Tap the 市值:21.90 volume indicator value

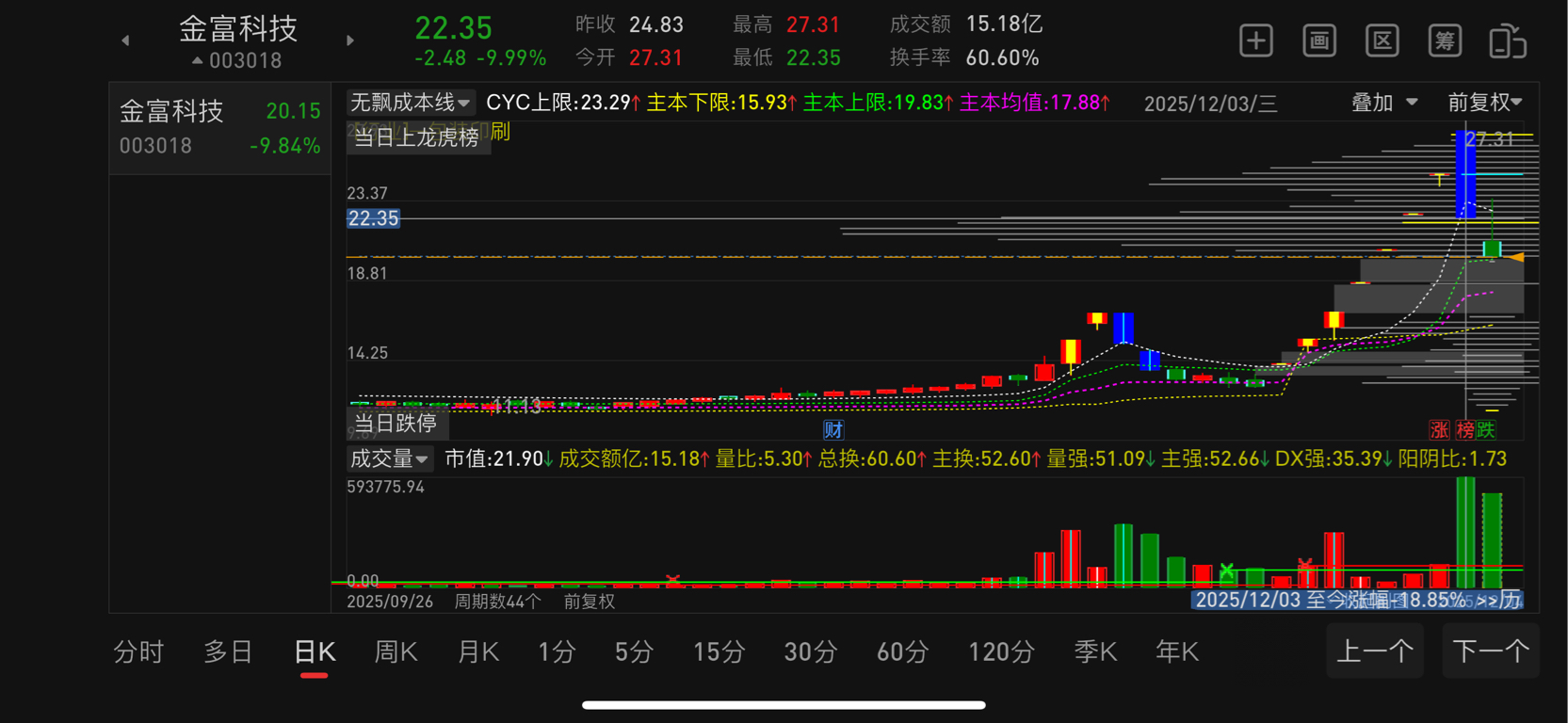point(499,459)
